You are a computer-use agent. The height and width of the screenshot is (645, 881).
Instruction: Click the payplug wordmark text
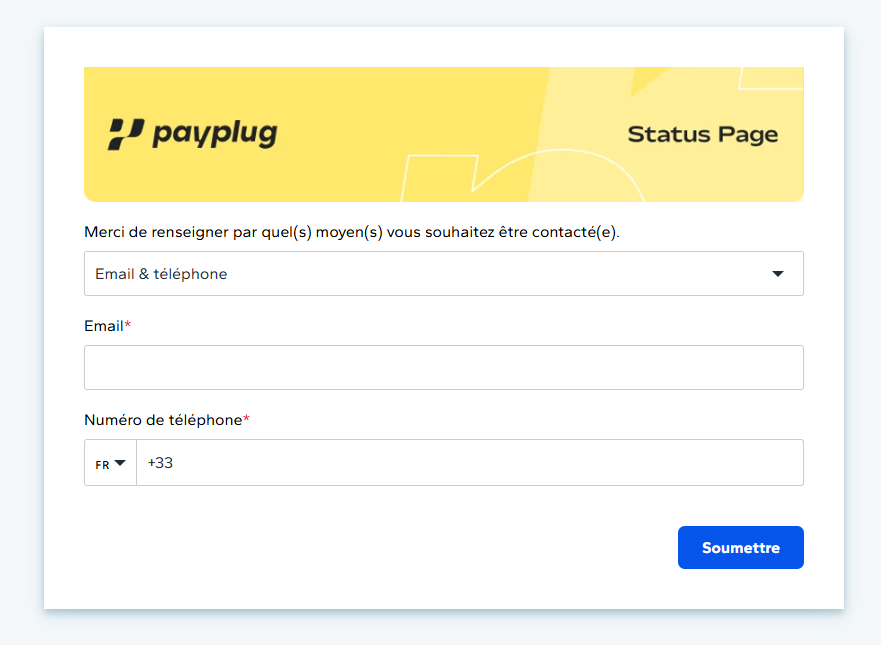coord(214,134)
